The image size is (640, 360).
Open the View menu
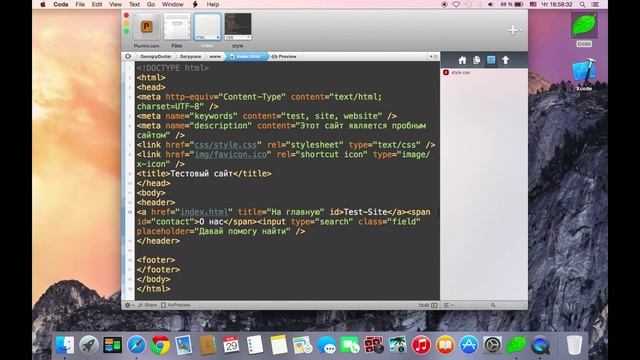tap(116, 4)
